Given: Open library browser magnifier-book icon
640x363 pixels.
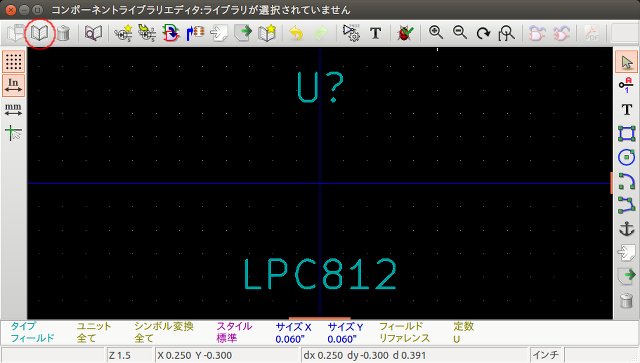Looking at the screenshot, I should point(93,33).
